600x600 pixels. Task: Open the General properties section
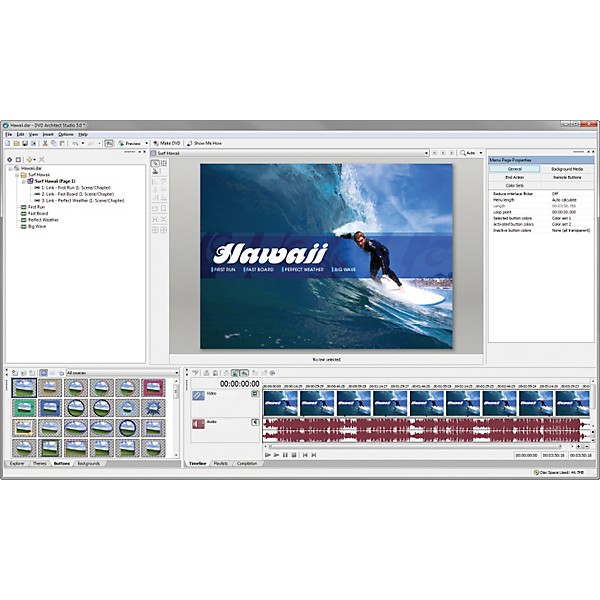[514, 169]
